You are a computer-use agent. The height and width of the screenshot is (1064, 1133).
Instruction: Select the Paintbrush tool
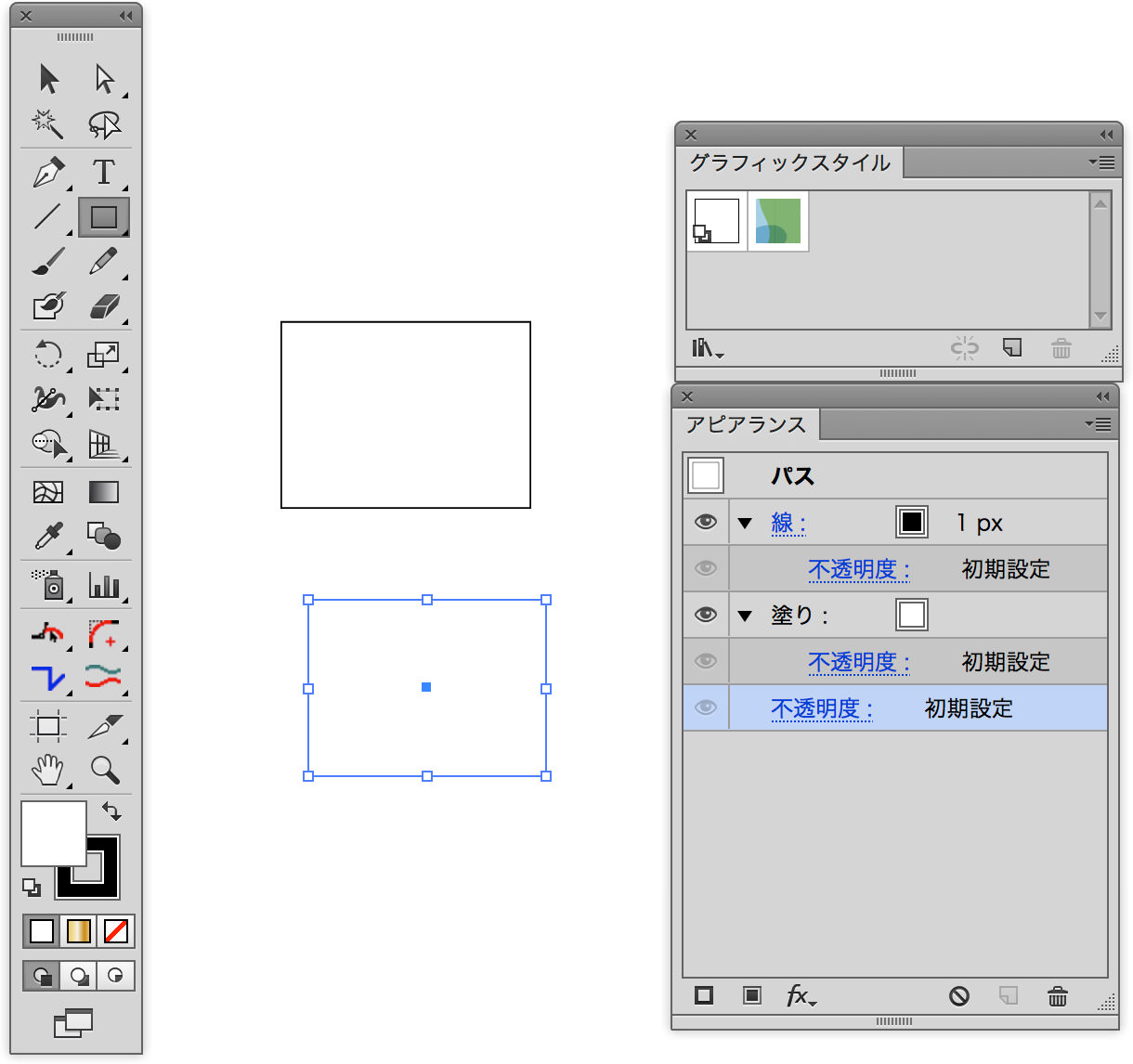coord(48,262)
